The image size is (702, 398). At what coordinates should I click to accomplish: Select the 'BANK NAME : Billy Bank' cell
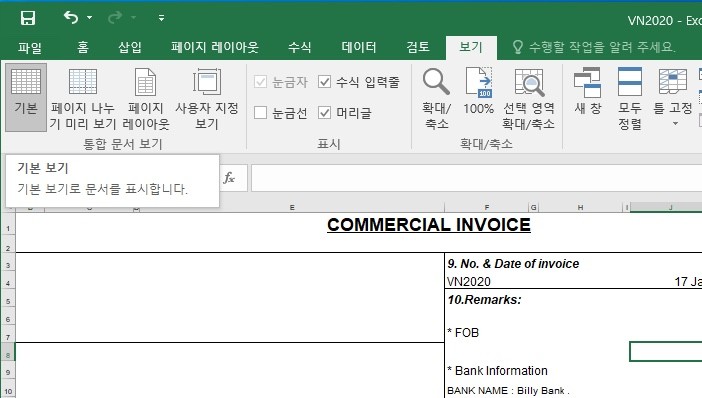pos(508,390)
